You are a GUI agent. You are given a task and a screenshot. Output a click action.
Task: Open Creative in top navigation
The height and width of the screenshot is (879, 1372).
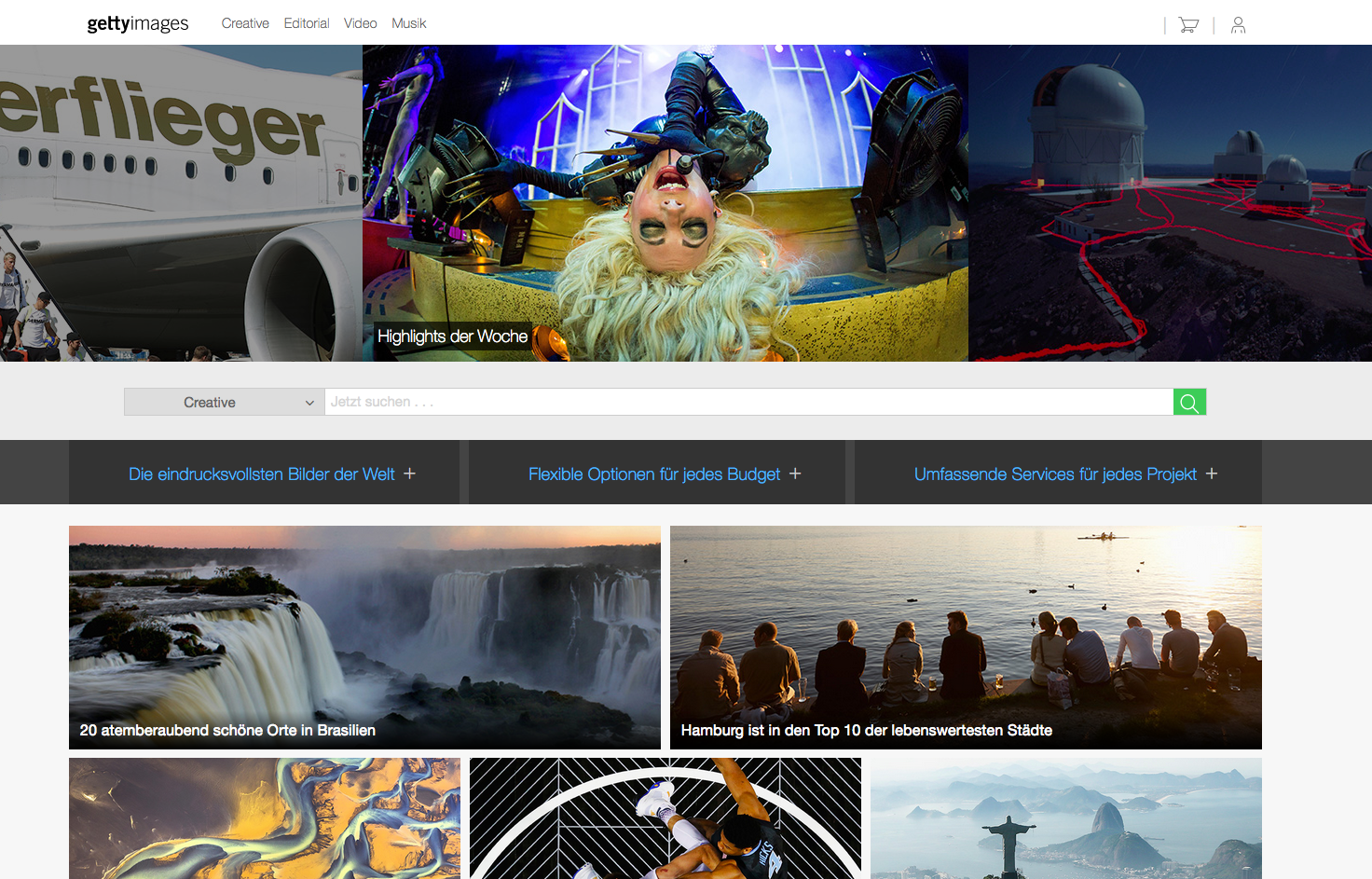pyautogui.click(x=245, y=23)
